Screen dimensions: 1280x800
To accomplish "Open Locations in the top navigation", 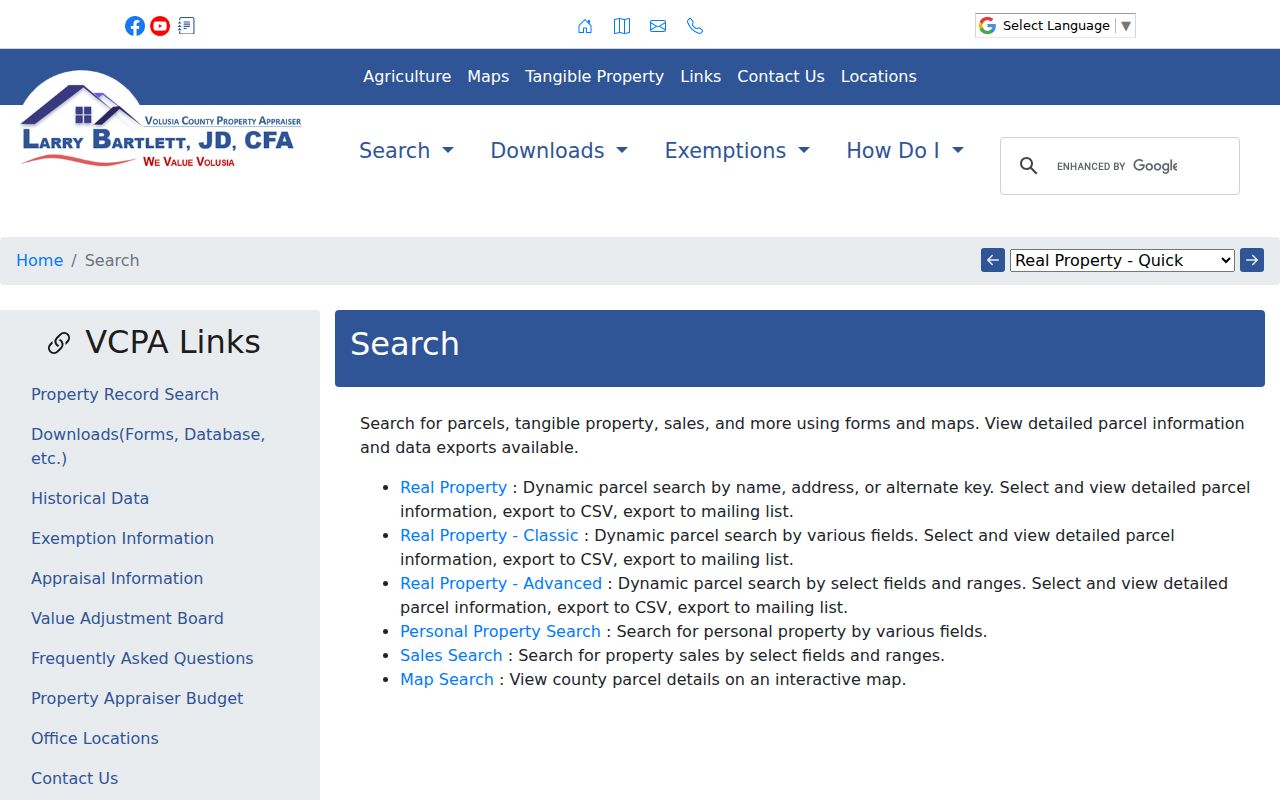I will tap(878, 77).
